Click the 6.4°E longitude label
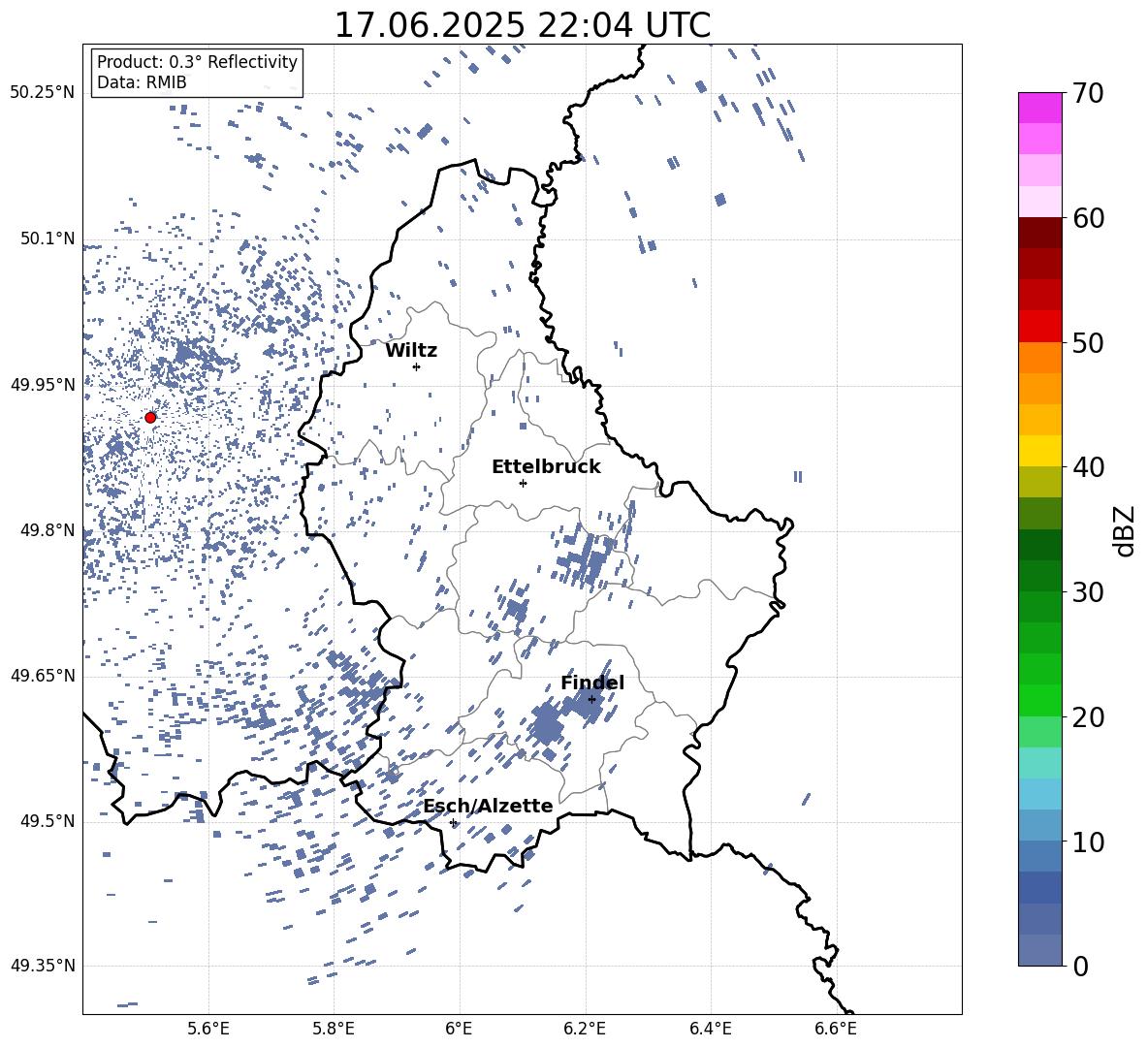 click(710, 1029)
